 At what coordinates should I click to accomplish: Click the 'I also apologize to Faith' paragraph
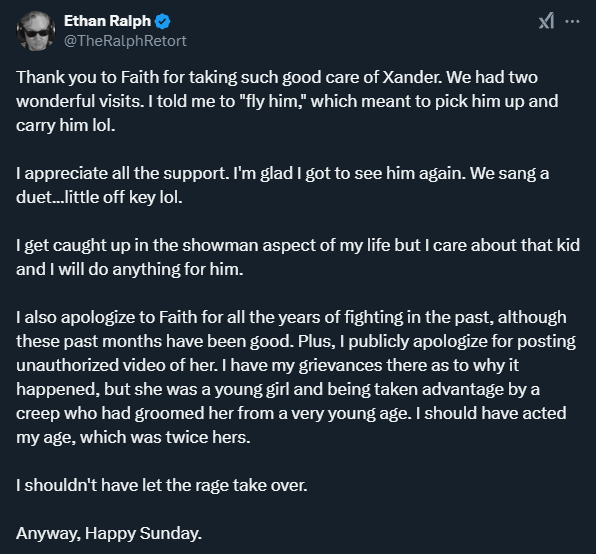point(296,377)
